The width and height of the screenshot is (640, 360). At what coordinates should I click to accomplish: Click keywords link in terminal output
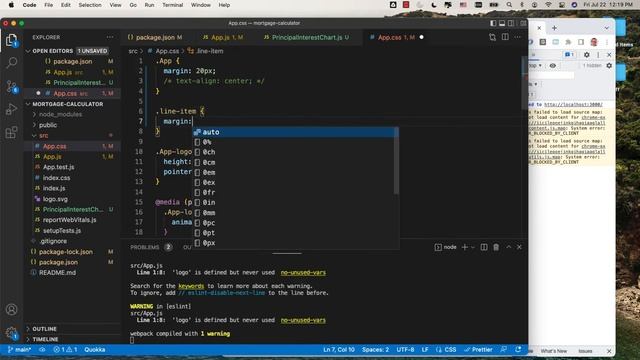coord(191,286)
